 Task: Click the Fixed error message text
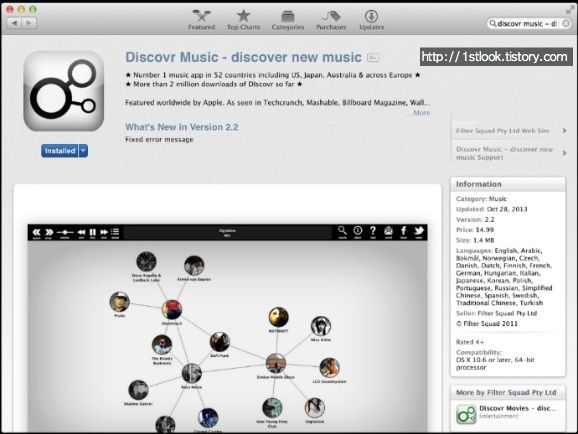[159, 139]
